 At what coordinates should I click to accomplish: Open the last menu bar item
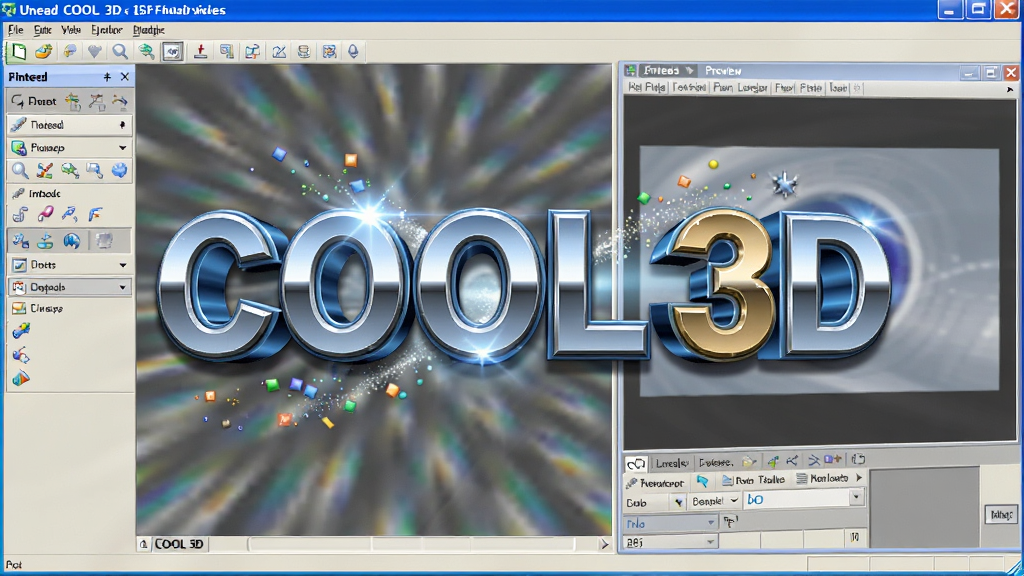(149, 30)
